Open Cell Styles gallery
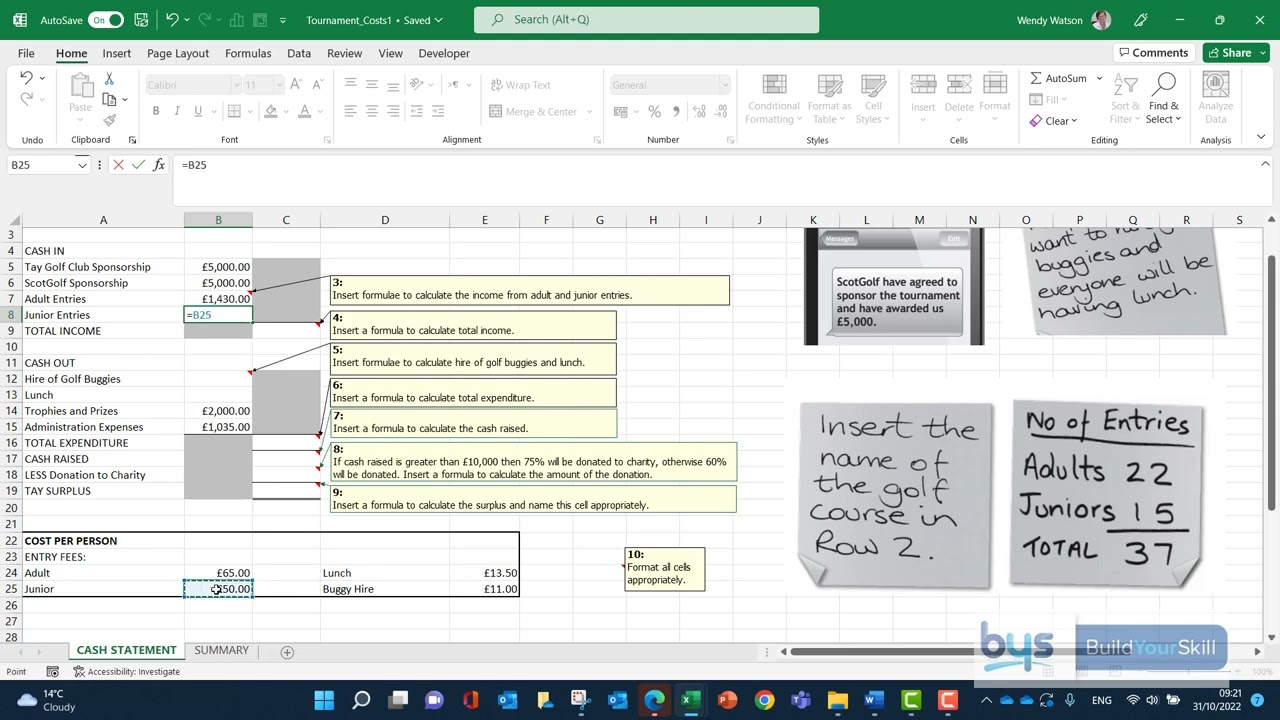The image size is (1280, 720). [873, 99]
